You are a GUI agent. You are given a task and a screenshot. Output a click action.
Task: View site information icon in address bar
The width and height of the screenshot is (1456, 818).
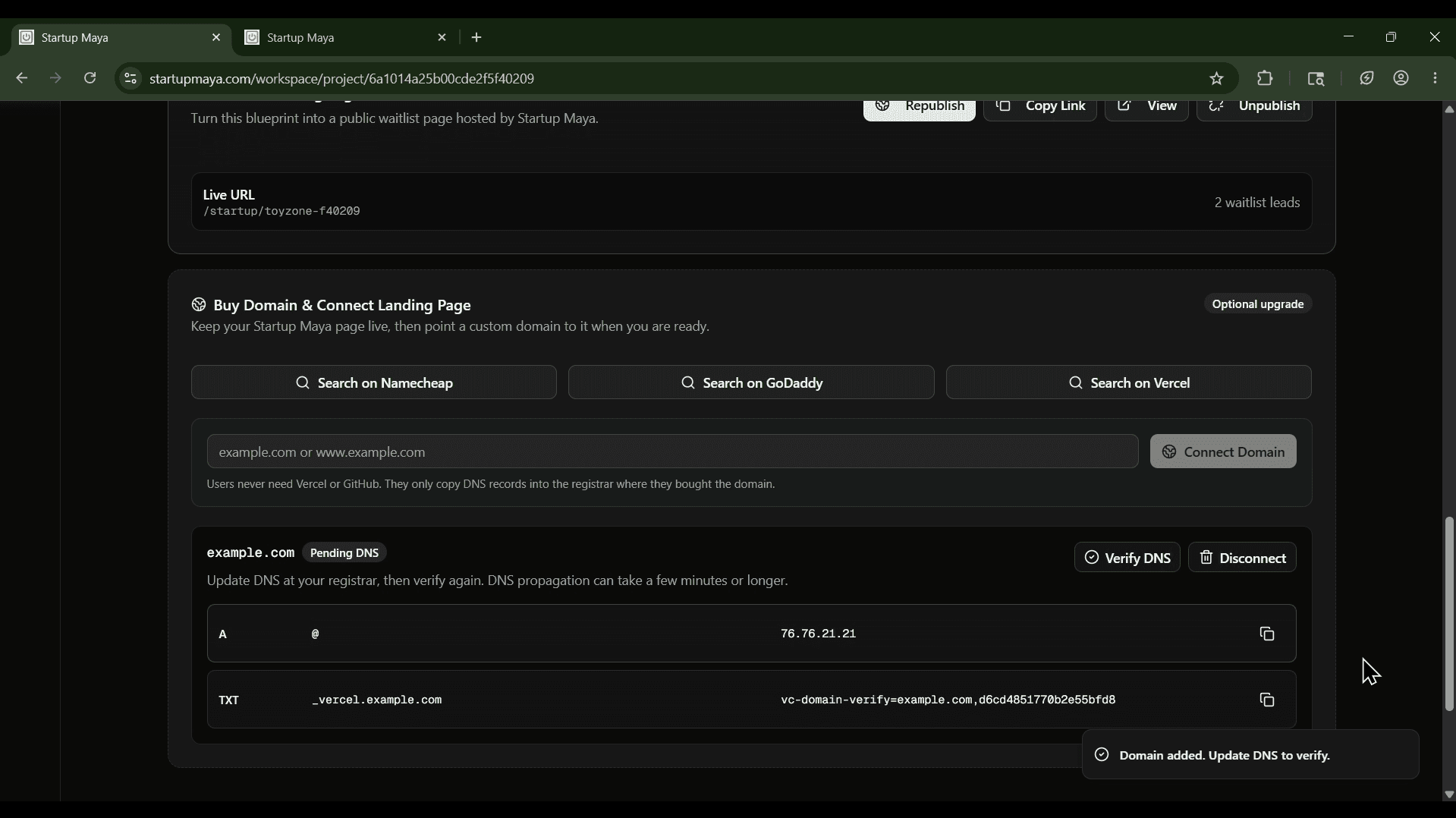pyautogui.click(x=131, y=78)
